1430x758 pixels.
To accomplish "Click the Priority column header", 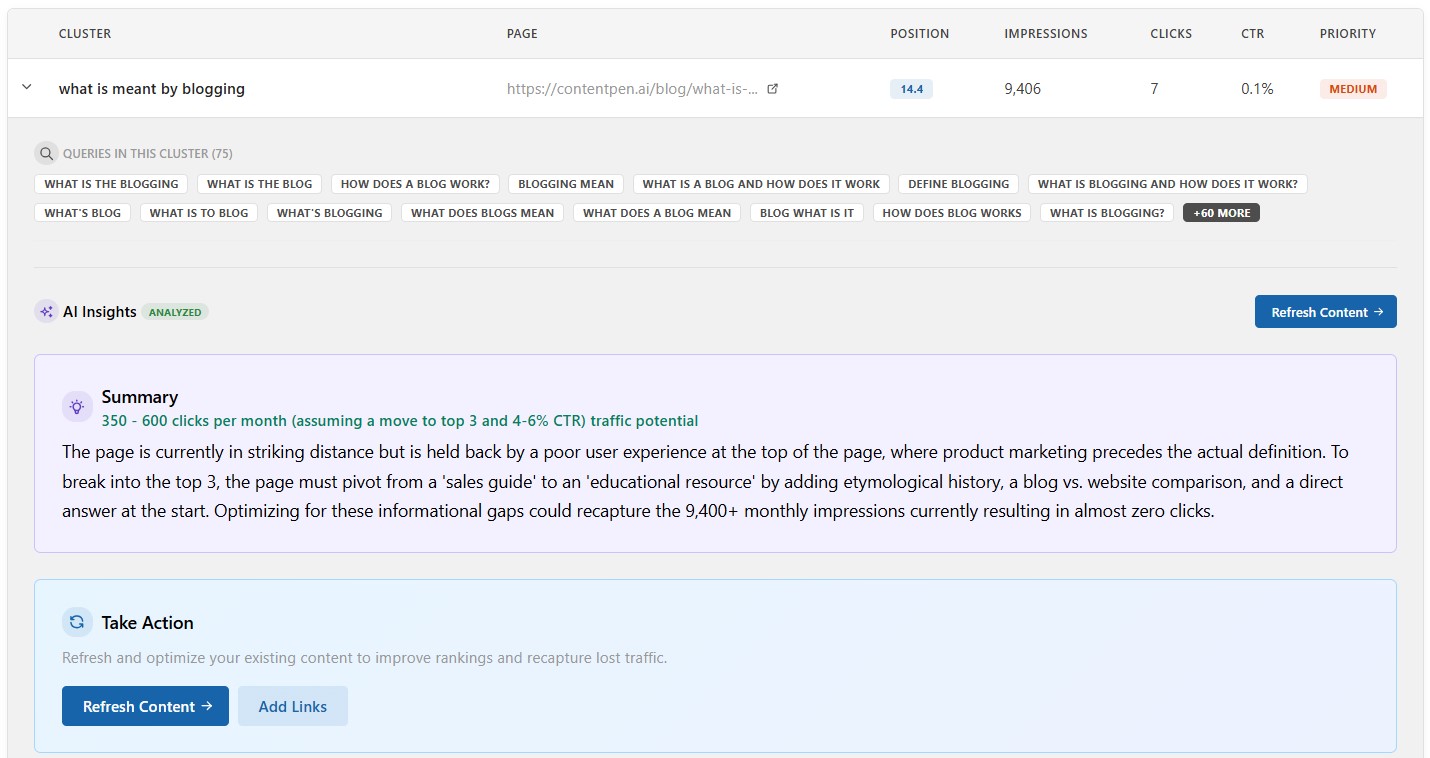I will click(1347, 34).
